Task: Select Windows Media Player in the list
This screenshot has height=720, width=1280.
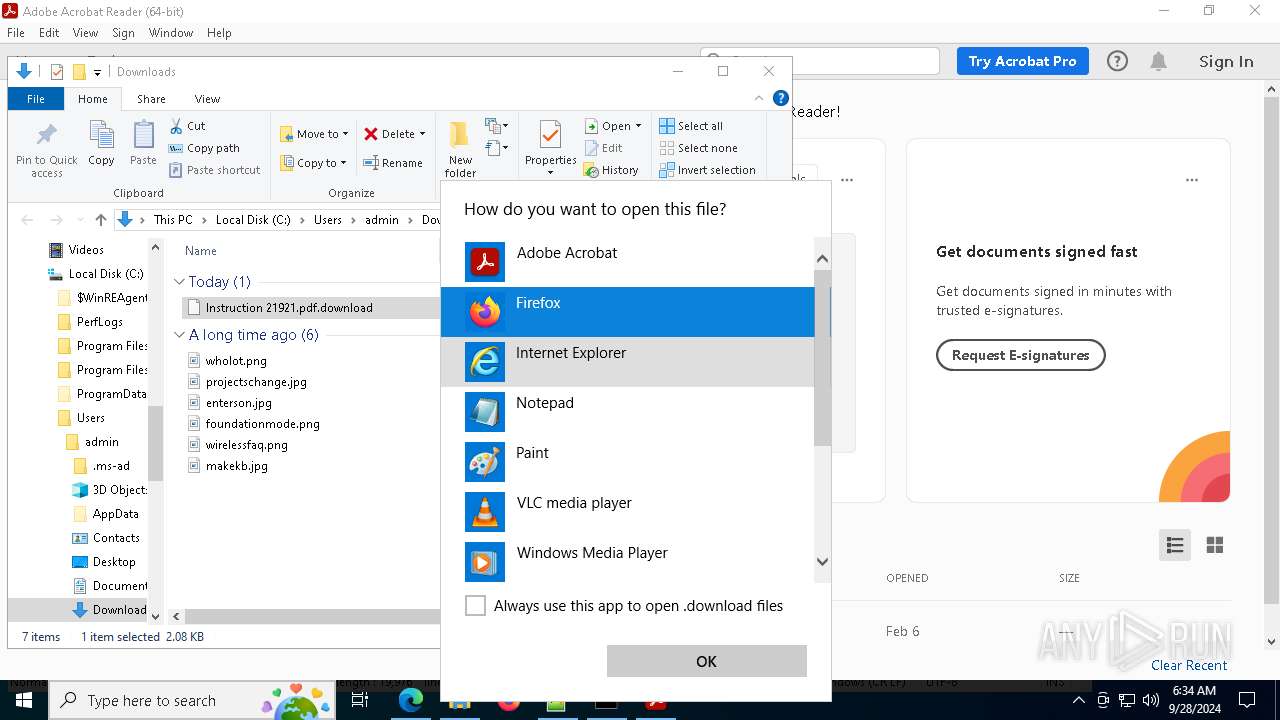Action: pos(627,562)
